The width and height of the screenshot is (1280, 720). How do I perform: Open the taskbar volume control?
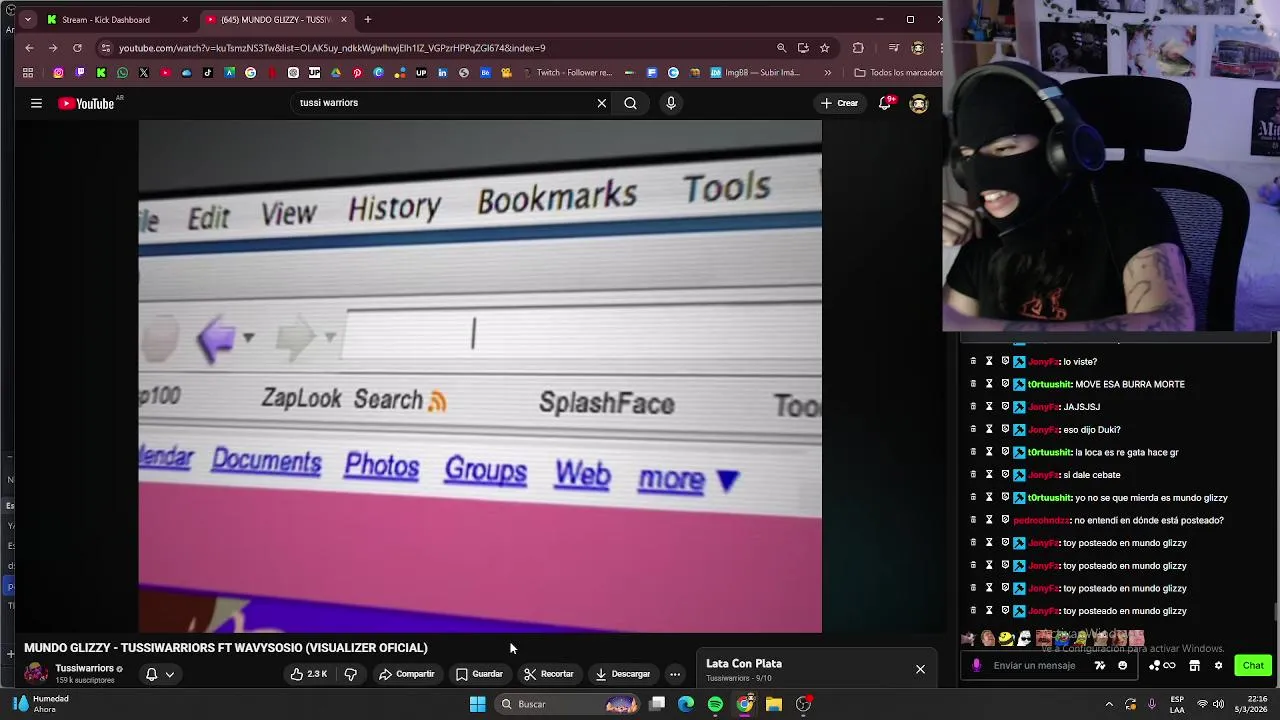pyautogui.click(x=1218, y=704)
